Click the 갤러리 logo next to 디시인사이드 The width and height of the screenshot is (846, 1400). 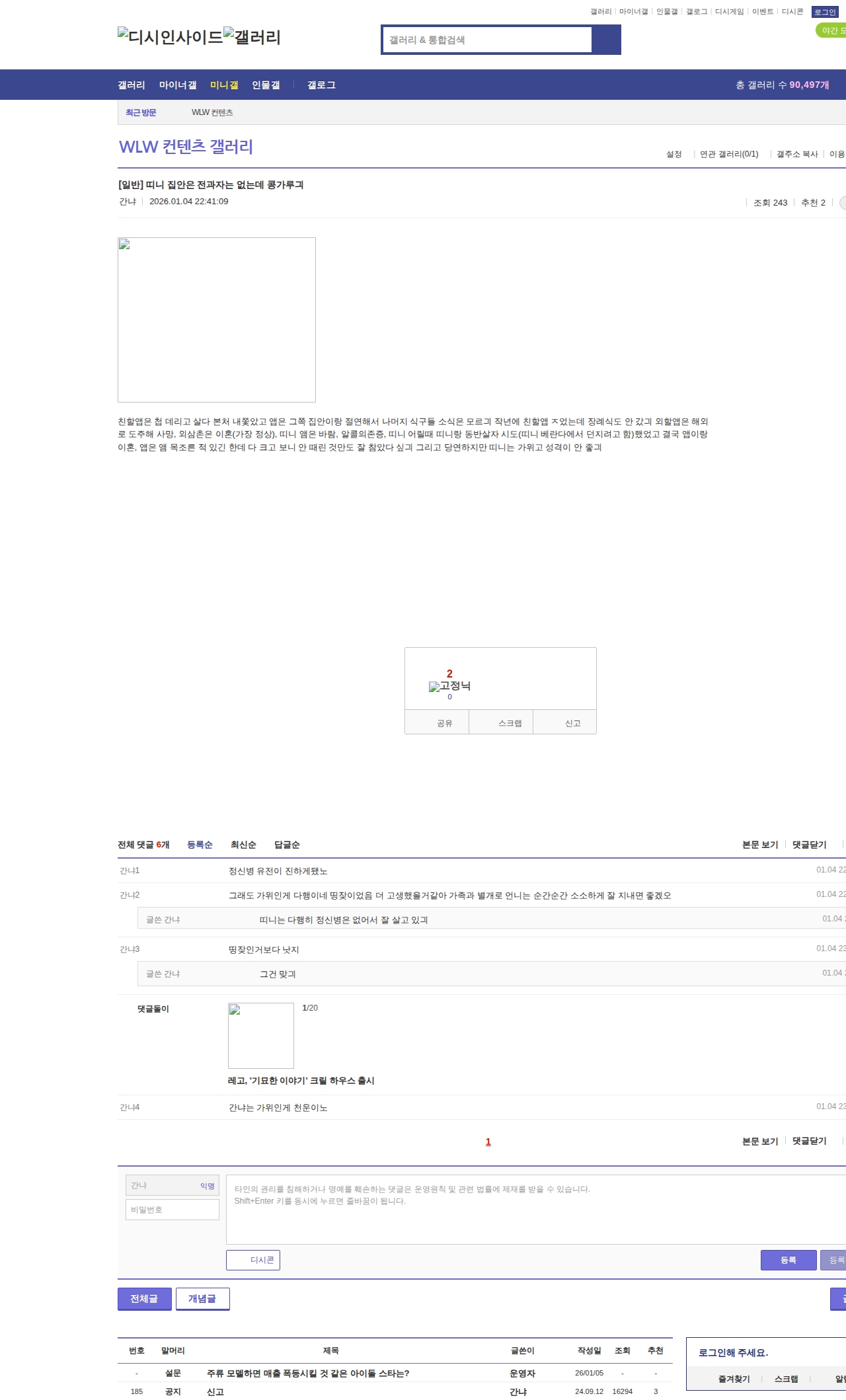(x=252, y=37)
